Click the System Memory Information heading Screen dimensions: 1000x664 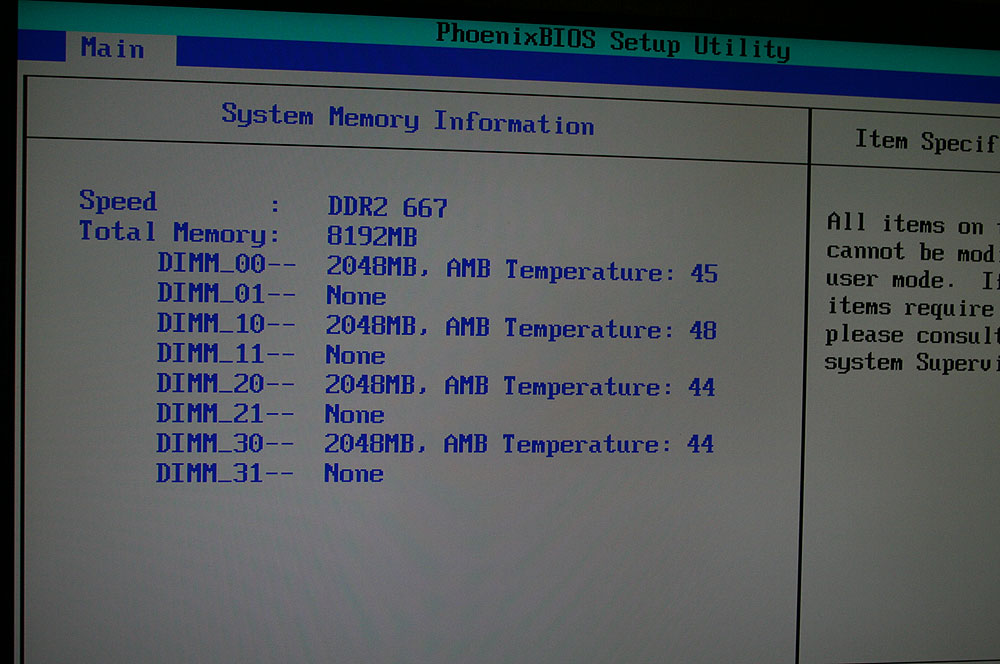pos(408,119)
